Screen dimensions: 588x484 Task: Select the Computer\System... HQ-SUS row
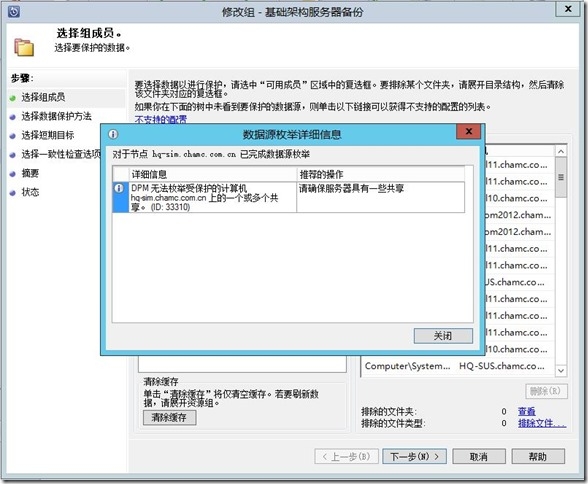(x=458, y=366)
